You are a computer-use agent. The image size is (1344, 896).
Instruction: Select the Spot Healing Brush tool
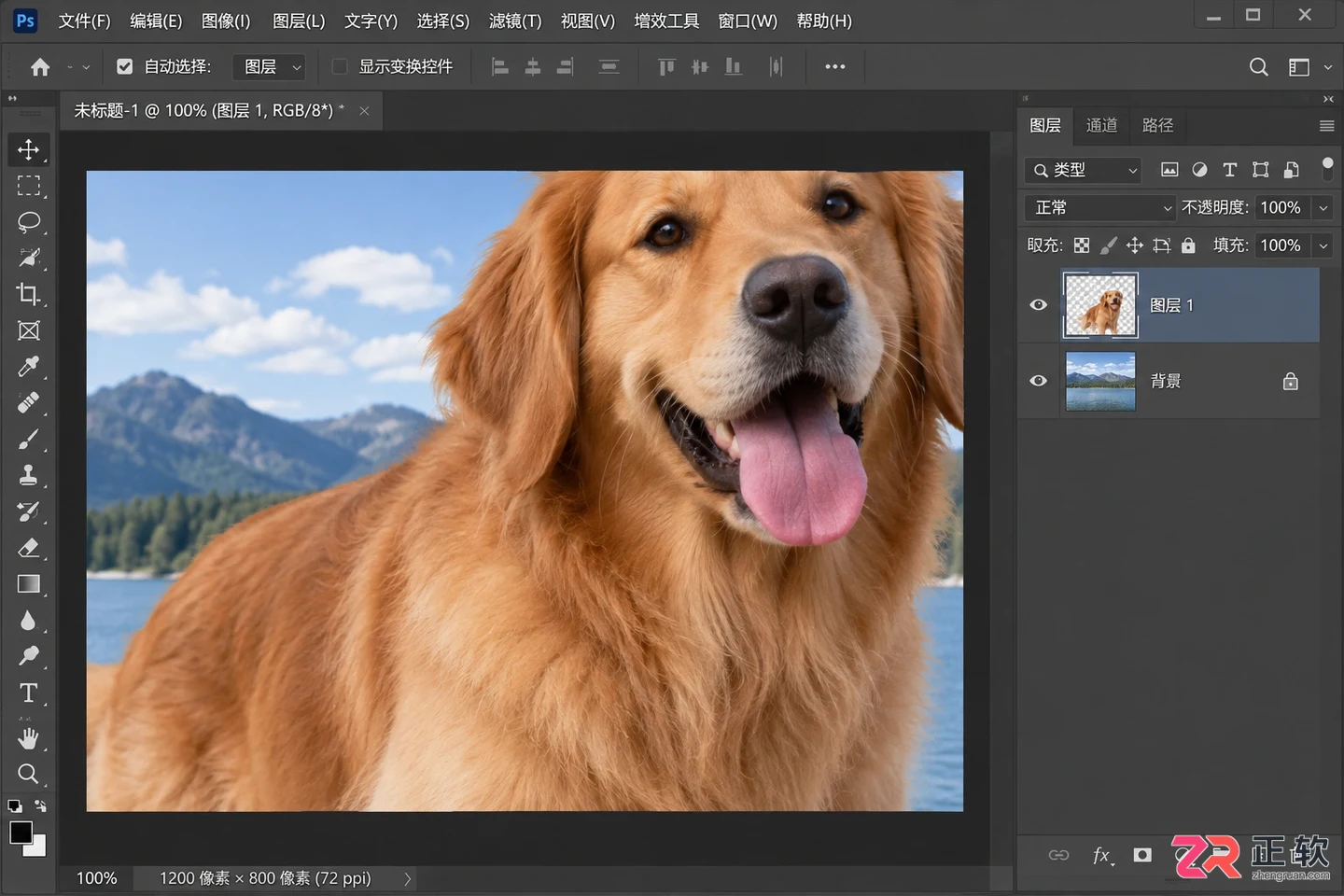[28, 403]
